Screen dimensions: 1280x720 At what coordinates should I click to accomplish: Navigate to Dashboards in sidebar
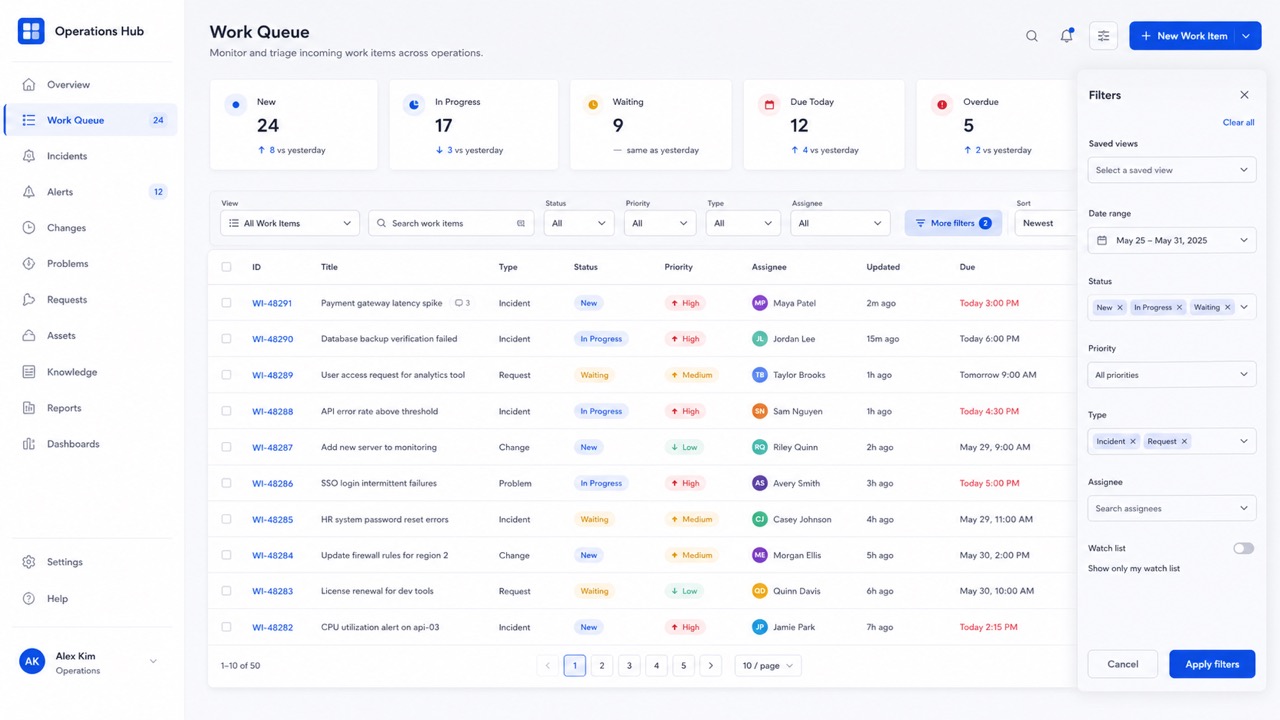91,444
